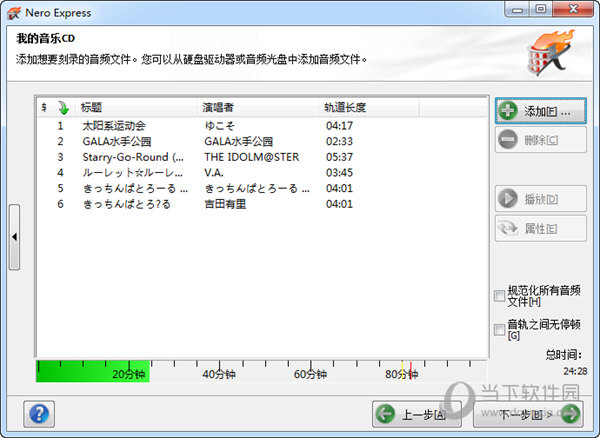Click the green arrow column header icon
Viewport: 600px width, 438px height.
(x=64, y=108)
